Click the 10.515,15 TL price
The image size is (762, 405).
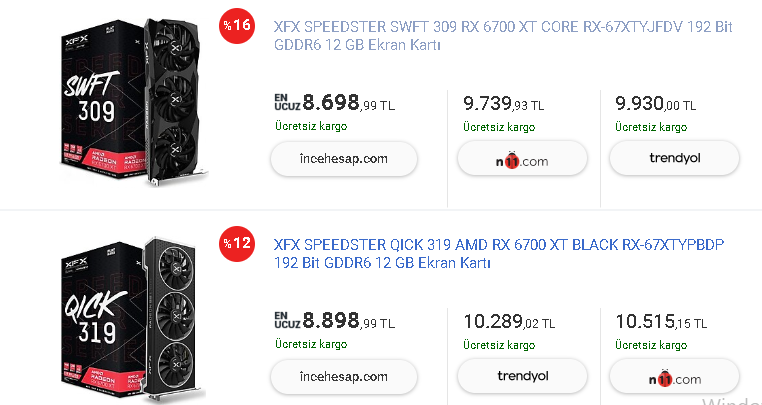tap(661, 321)
